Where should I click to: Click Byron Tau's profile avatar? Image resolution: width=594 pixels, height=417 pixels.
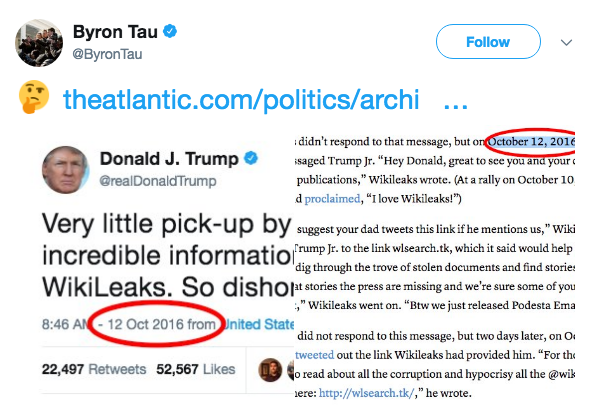coord(39,43)
